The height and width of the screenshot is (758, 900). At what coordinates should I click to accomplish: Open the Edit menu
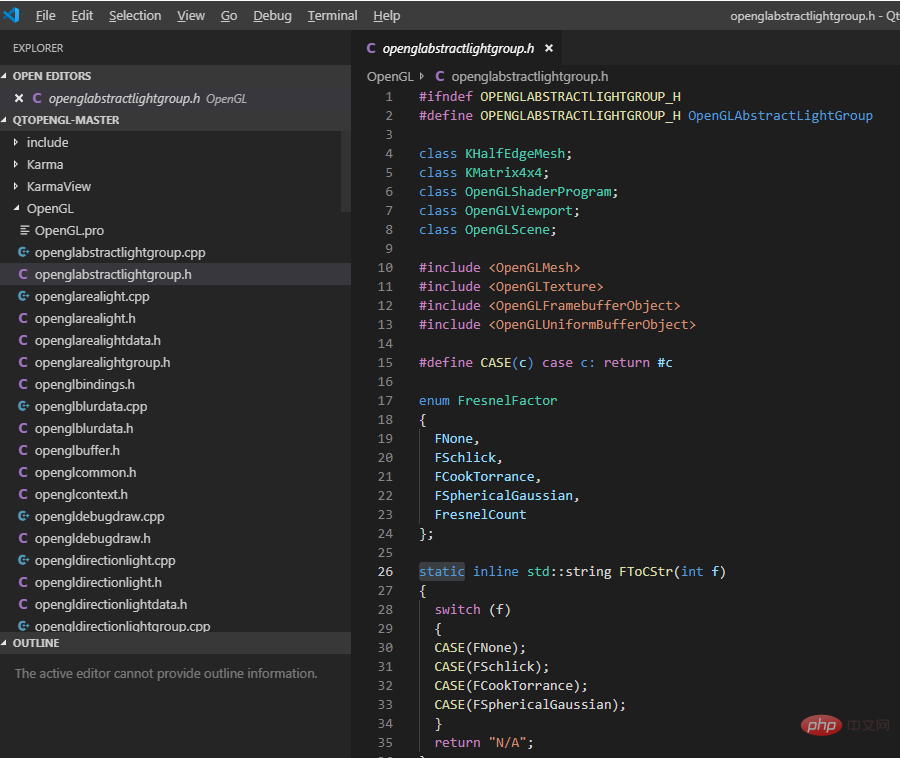coord(82,15)
